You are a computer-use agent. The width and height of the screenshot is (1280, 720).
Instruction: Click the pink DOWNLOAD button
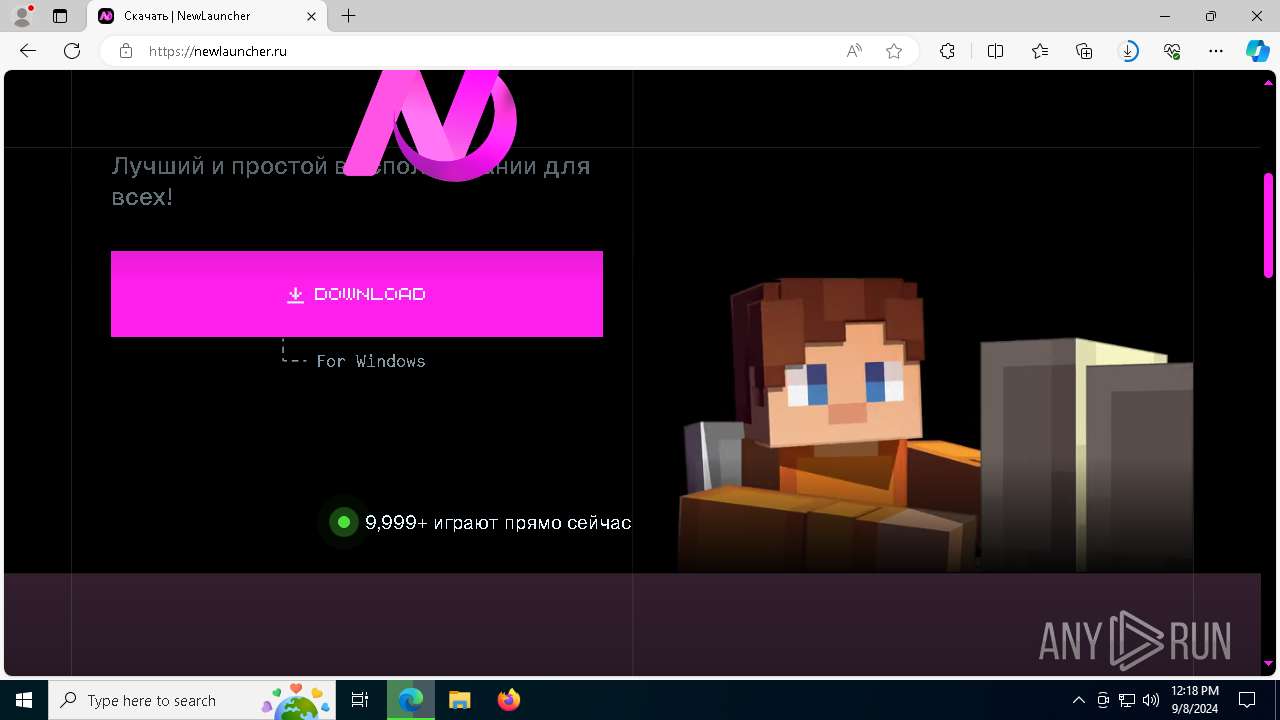tap(357, 294)
